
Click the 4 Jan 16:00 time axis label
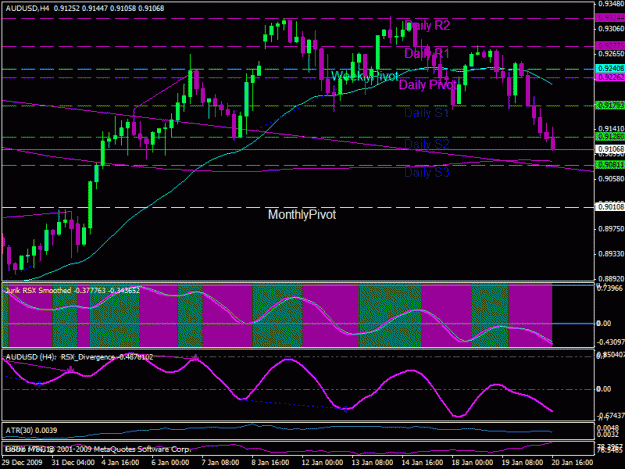pyautogui.click(x=120, y=463)
